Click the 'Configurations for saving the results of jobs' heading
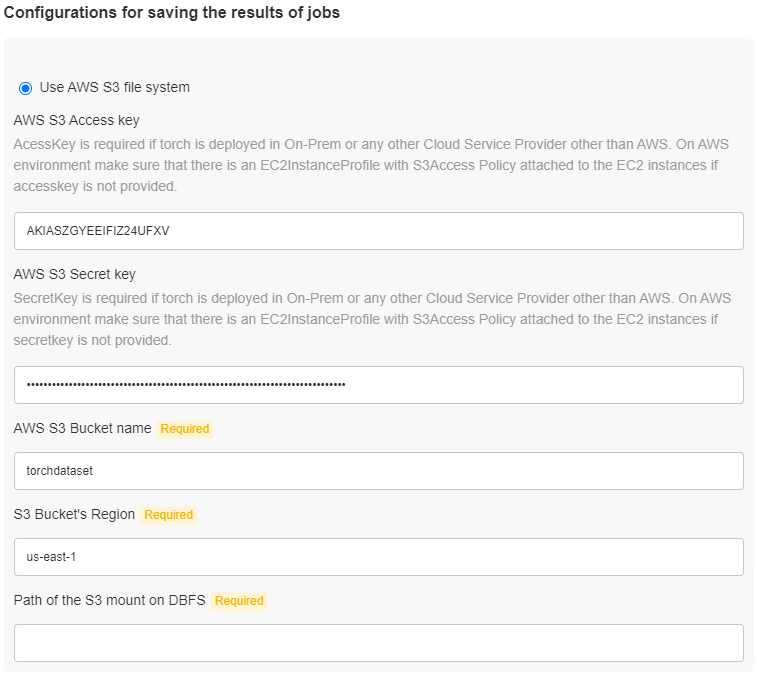This screenshot has width=757, height=677. pyautogui.click(x=172, y=14)
